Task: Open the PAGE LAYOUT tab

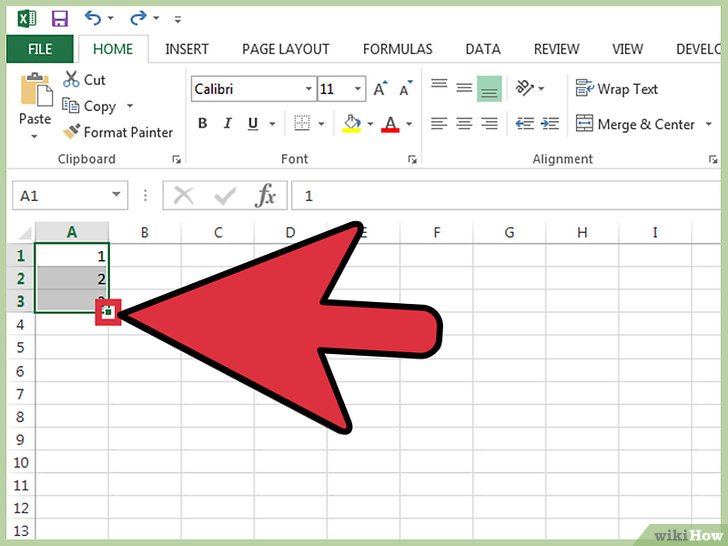Action: click(x=286, y=49)
